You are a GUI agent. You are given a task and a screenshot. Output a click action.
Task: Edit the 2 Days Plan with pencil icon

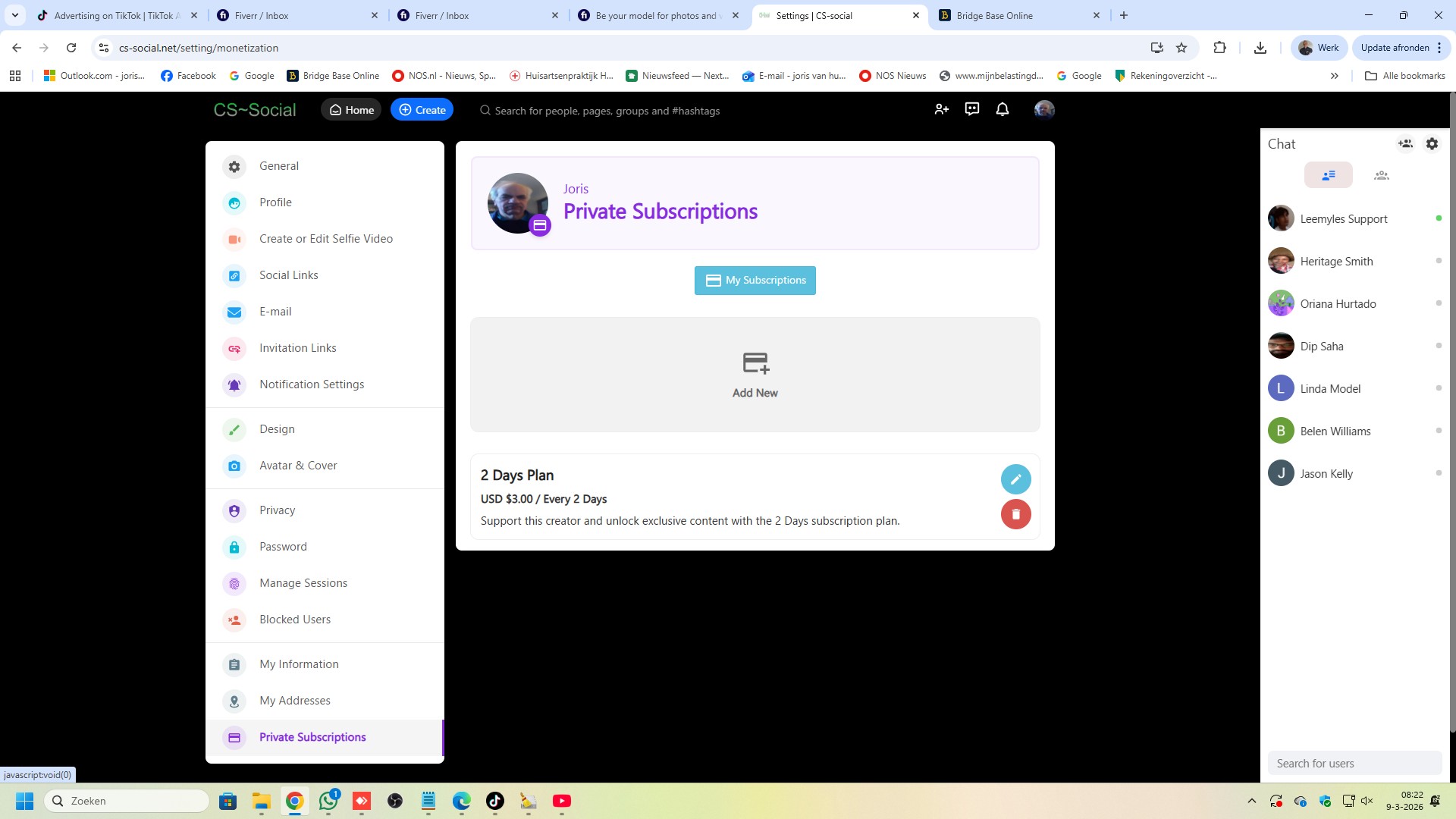[x=1015, y=479]
